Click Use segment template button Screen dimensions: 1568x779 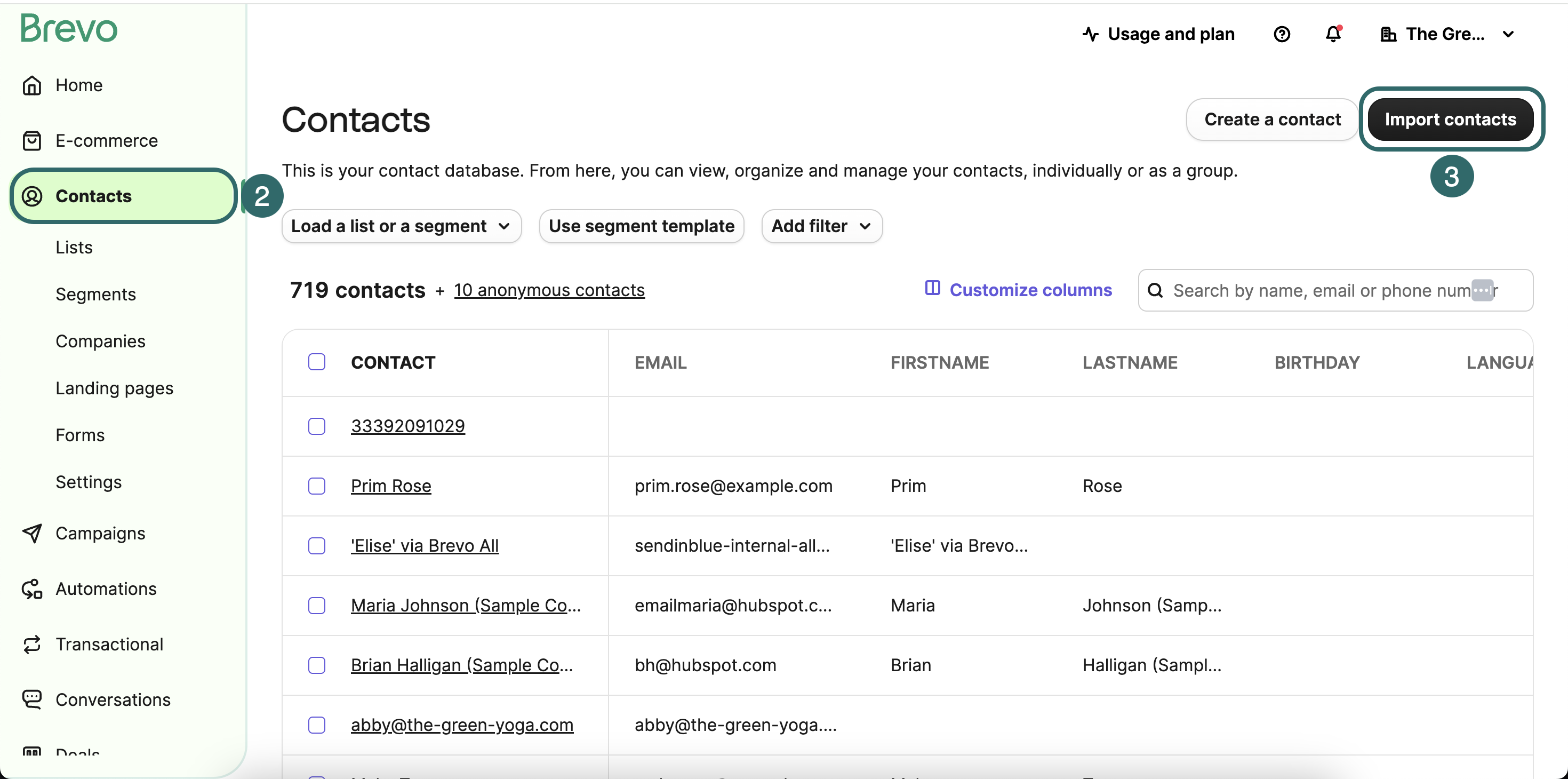coord(642,226)
